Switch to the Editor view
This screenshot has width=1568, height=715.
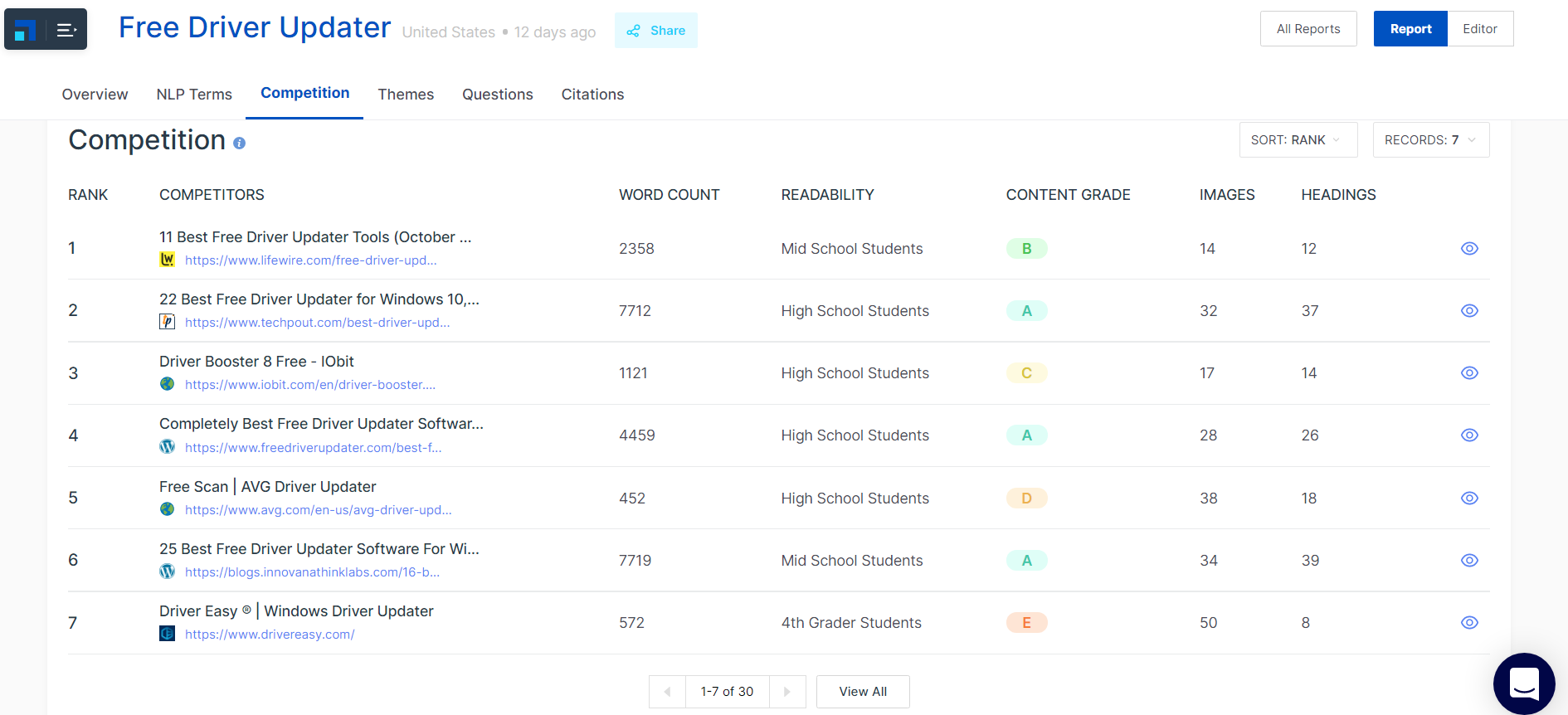(x=1480, y=29)
